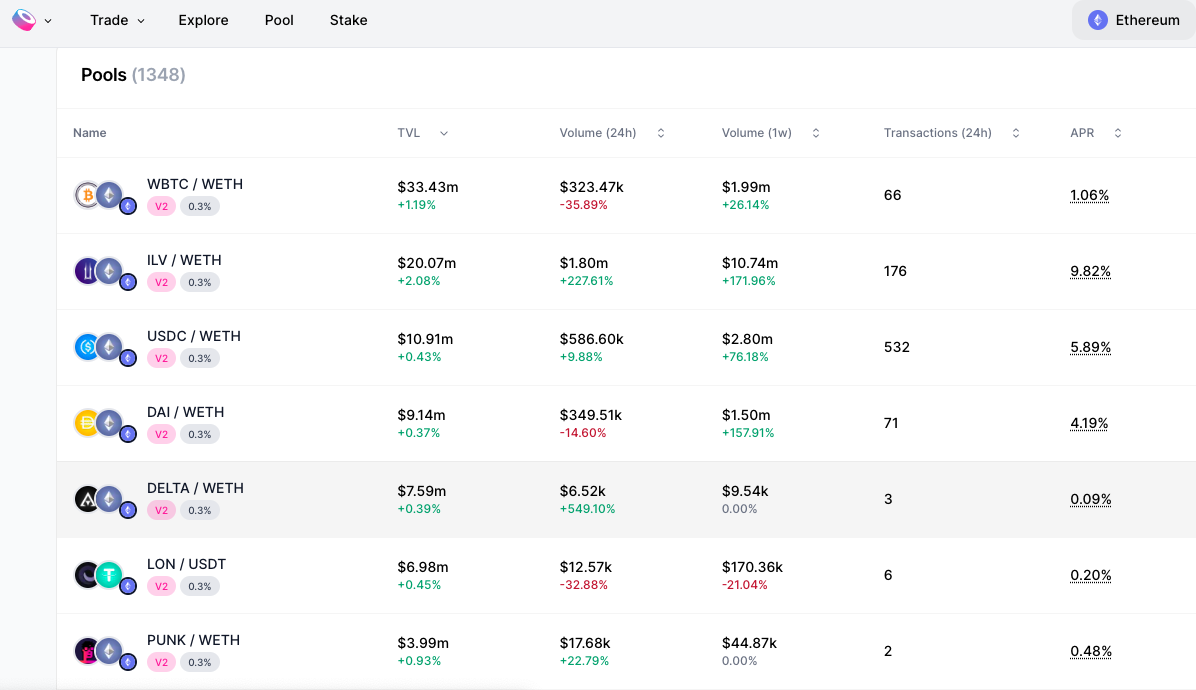
Task: Click the DAI / WETH token pair icon
Action: click(105, 425)
